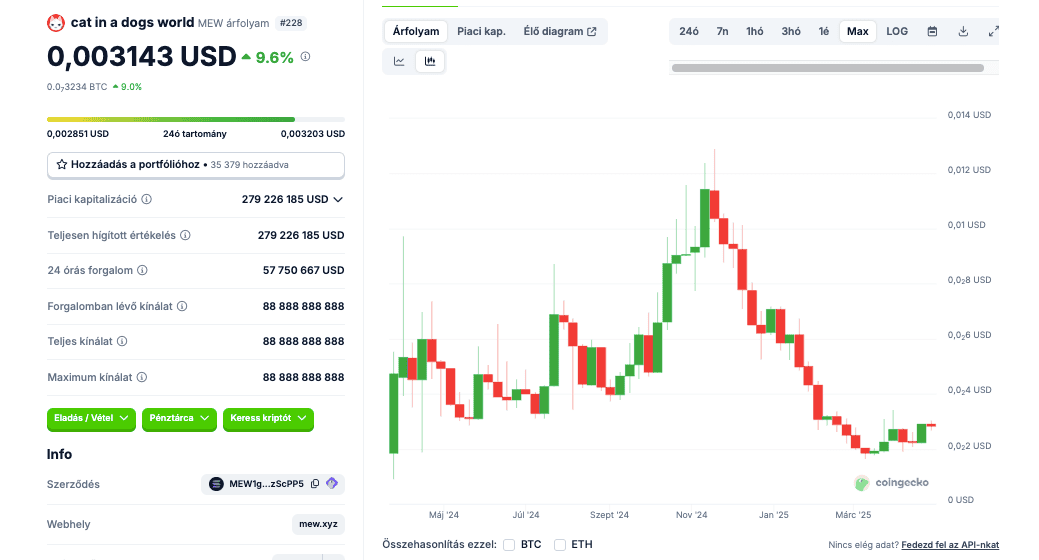The width and height of the screenshot is (1039, 560).
Task: Set chart range to 24ó
Action: click(x=689, y=31)
